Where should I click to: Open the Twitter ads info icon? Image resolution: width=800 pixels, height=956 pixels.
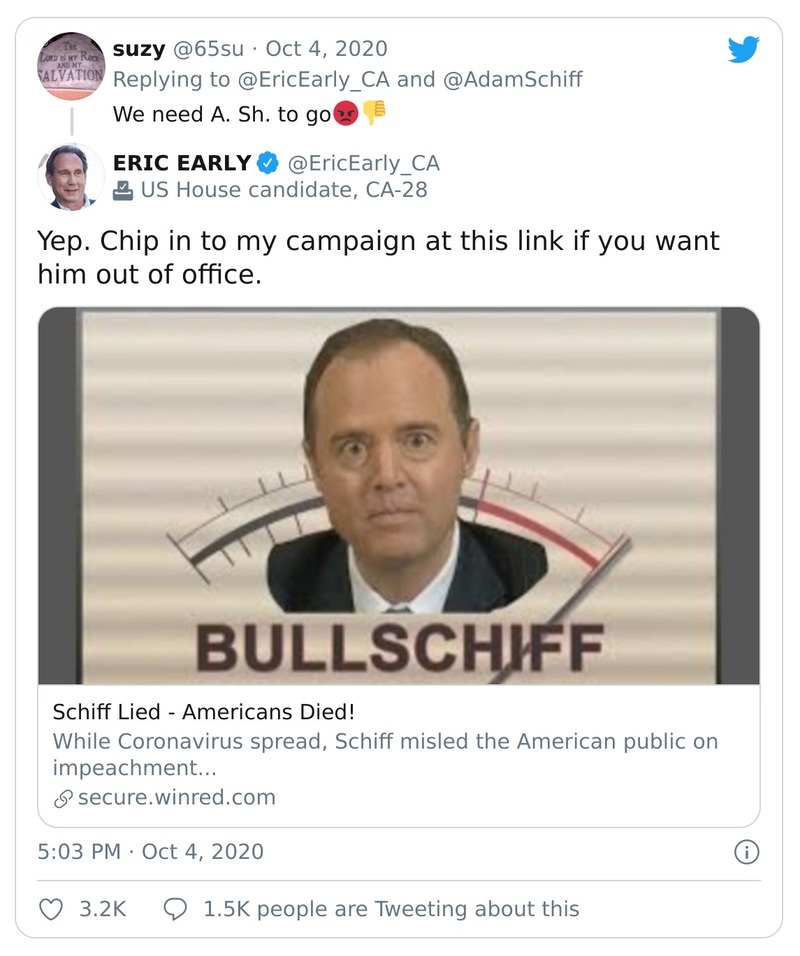click(x=746, y=852)
